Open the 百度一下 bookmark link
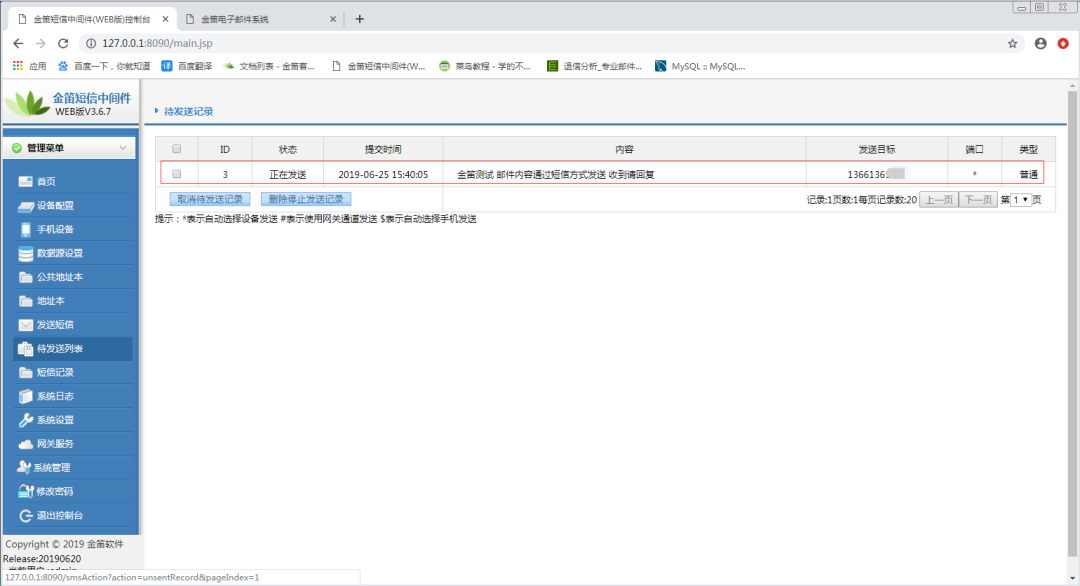The image size is (1080, 586). (x=103, y=66)
